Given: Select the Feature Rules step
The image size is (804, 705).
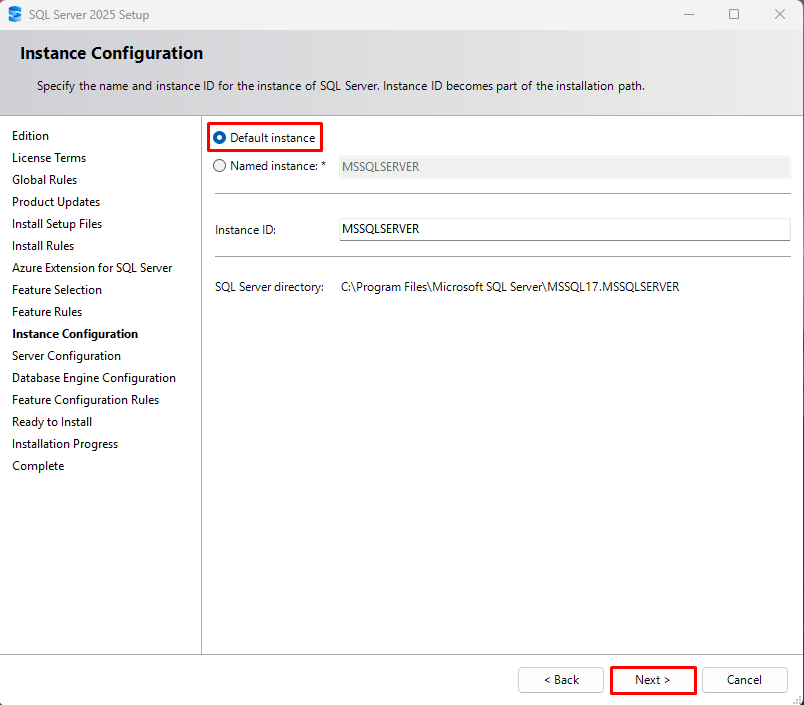Looking at the screenshot, I should click(x=47, y=312).
